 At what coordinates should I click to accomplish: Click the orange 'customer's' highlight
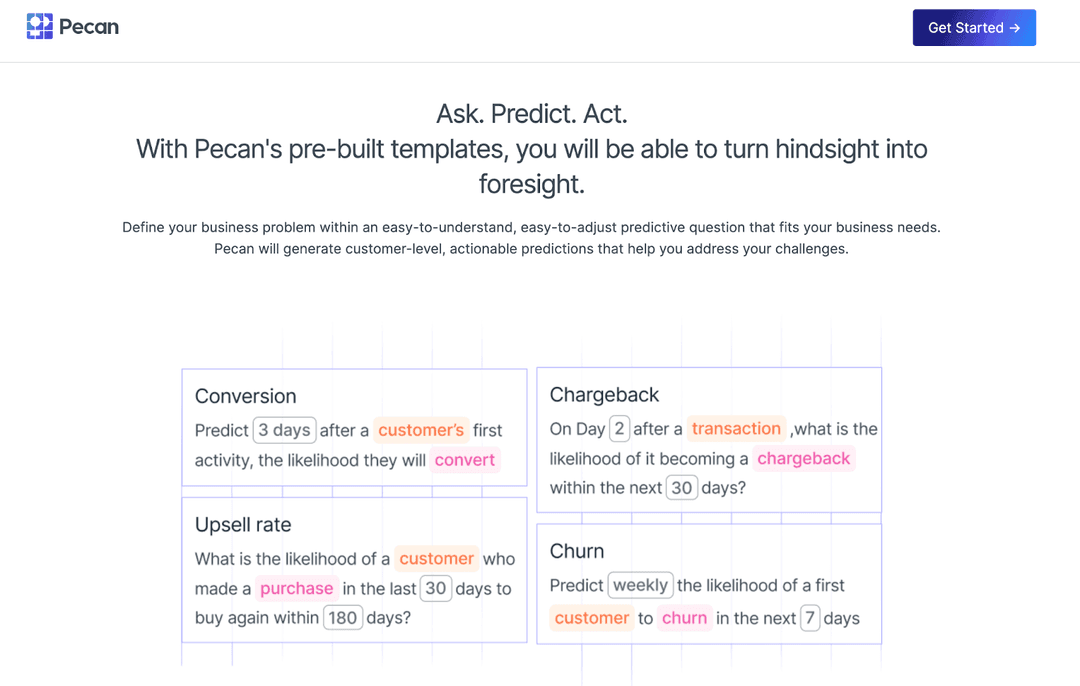pyautogui.click(x=421, y=430)
